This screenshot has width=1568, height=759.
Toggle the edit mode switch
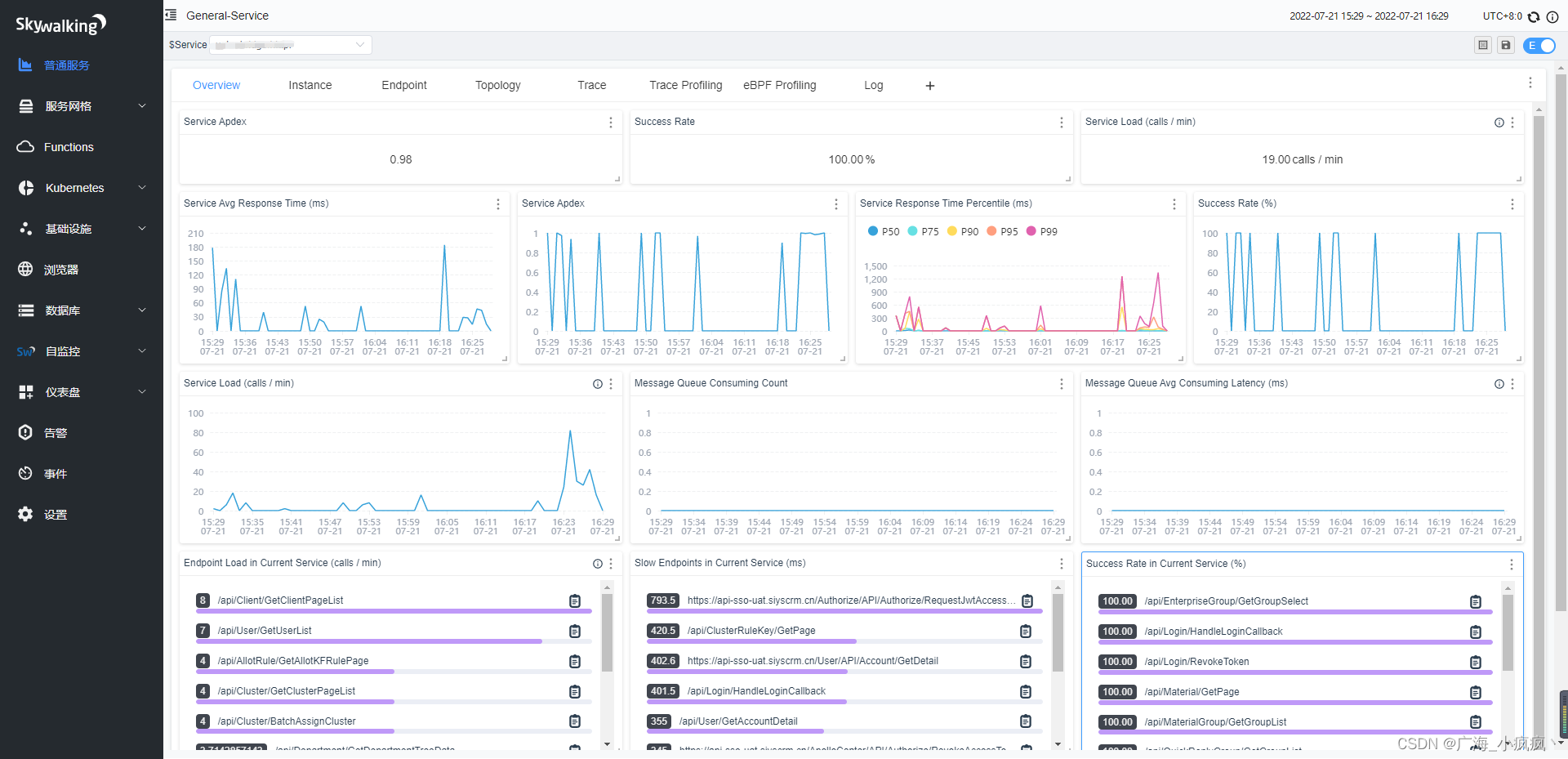coord(1539,46)
